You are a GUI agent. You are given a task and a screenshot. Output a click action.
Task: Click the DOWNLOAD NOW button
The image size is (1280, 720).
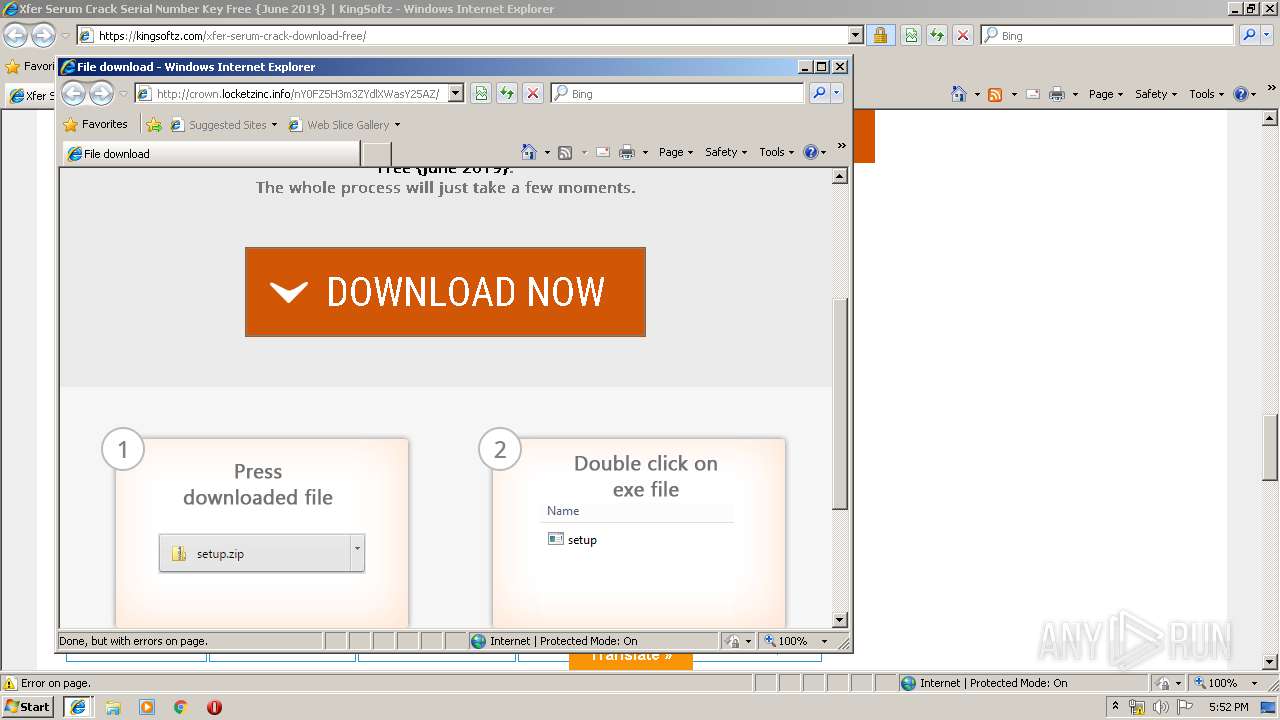click(x=445, y=292)
